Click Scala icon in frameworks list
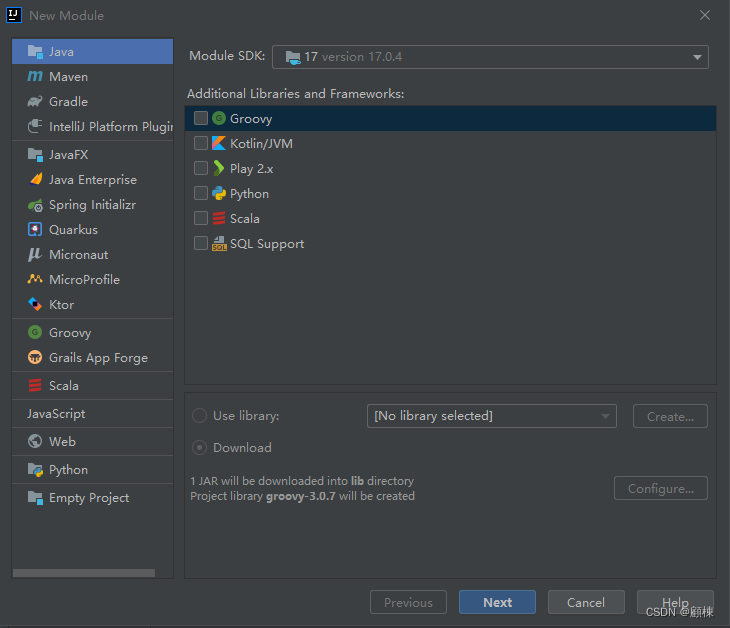Screen dimensions: 730x628 coord(219,218)
